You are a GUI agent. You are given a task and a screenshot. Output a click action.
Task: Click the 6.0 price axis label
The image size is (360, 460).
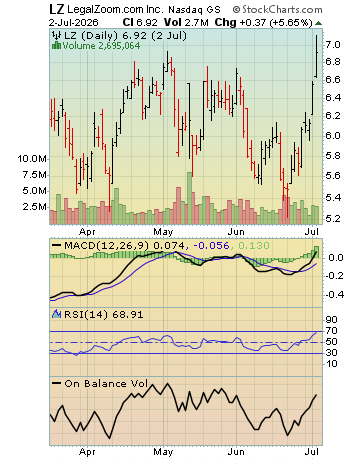pos(333,135)
